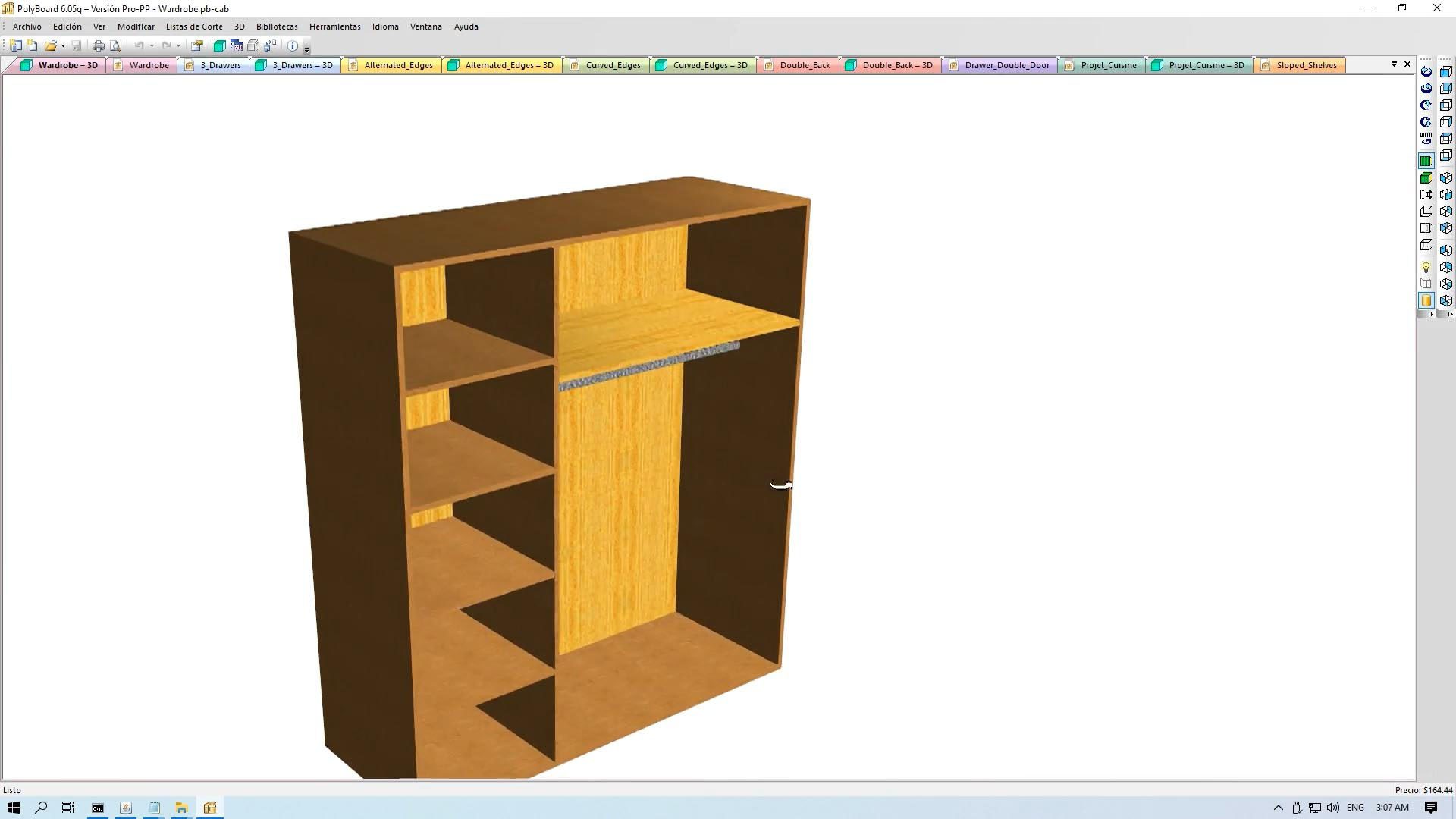Switch to the Curved_Edges – 3D tab
The width and height of the screenshot is (1456, 819).
click(709, 65)
